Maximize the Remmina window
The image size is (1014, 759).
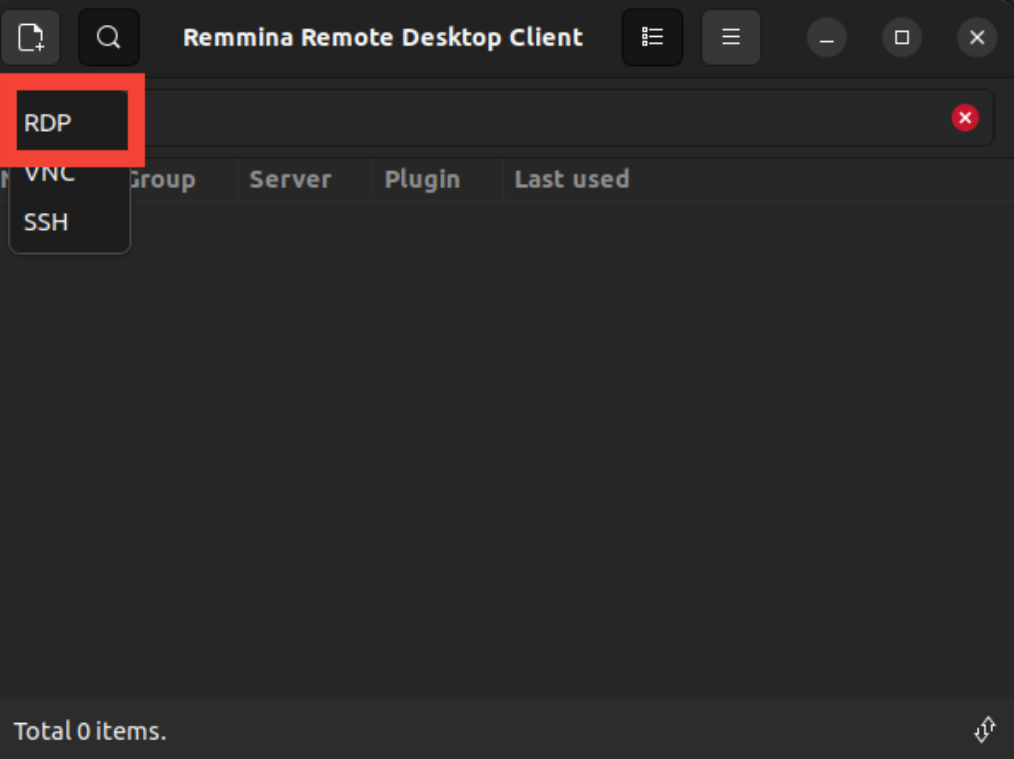(x=901, y=38)
